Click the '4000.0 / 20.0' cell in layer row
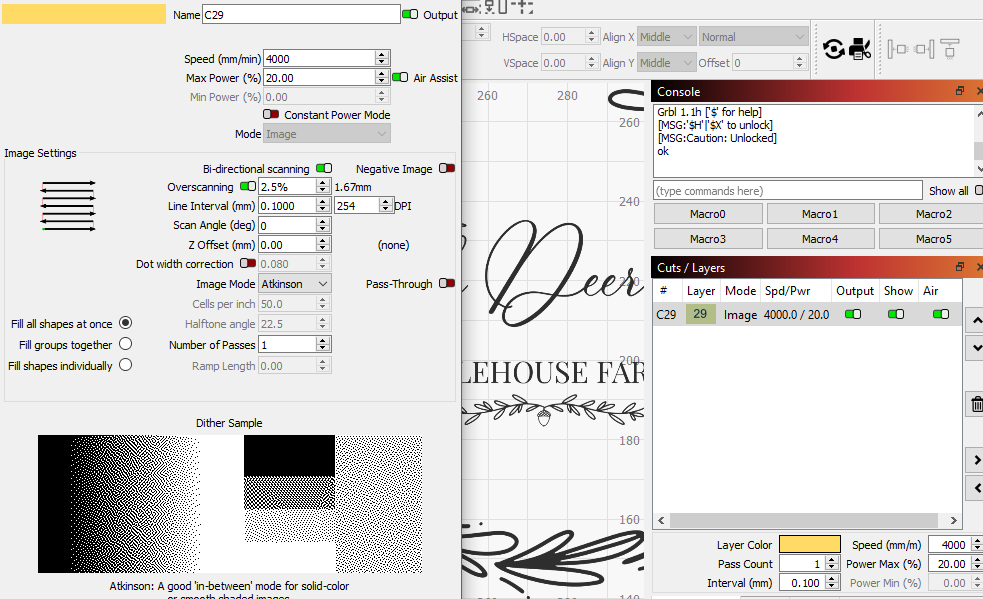This screenshot has width=983, height=599. point(796,315)
